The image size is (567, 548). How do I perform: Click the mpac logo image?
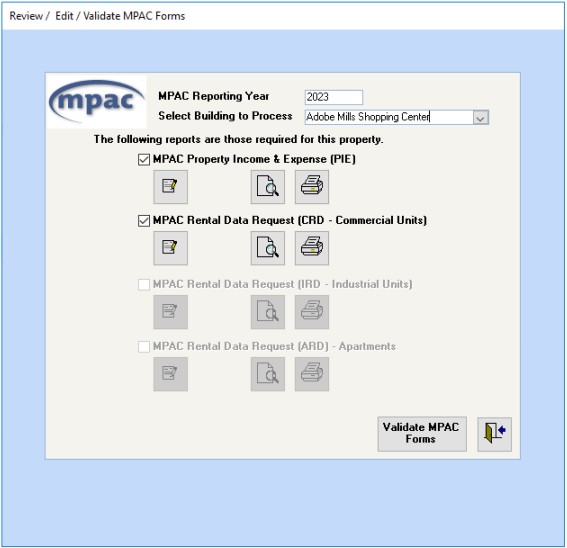pos(97,102)
